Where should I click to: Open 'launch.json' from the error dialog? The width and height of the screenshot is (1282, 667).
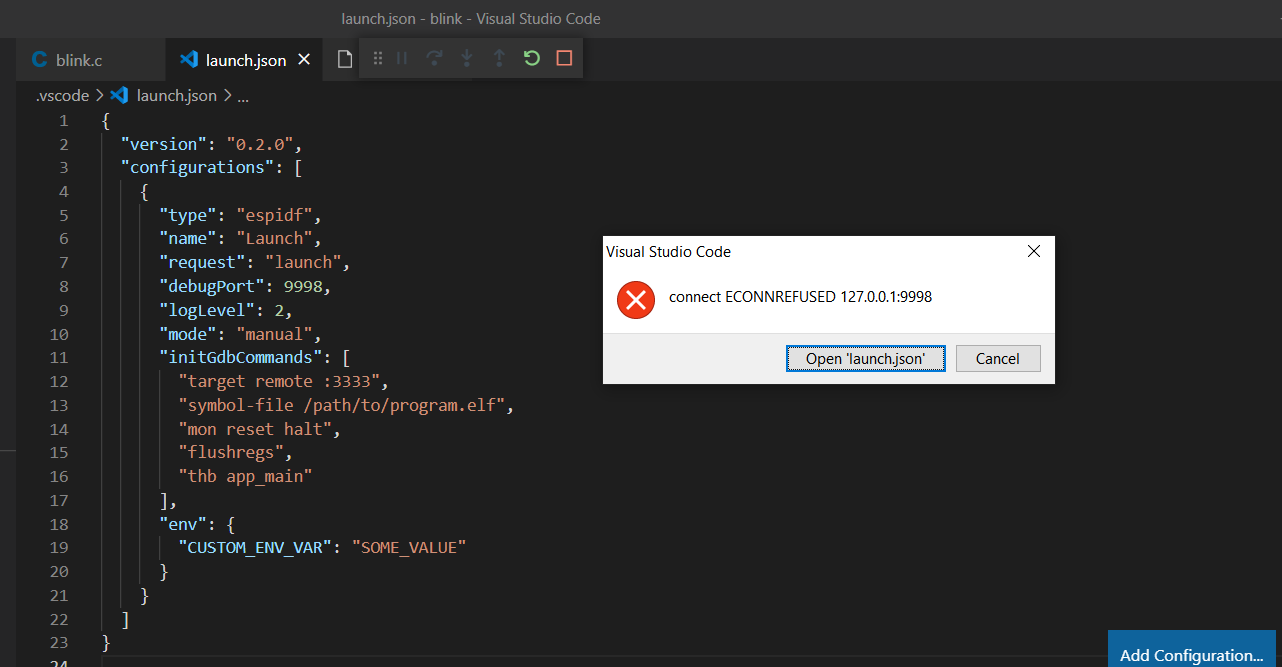[865, 358]
